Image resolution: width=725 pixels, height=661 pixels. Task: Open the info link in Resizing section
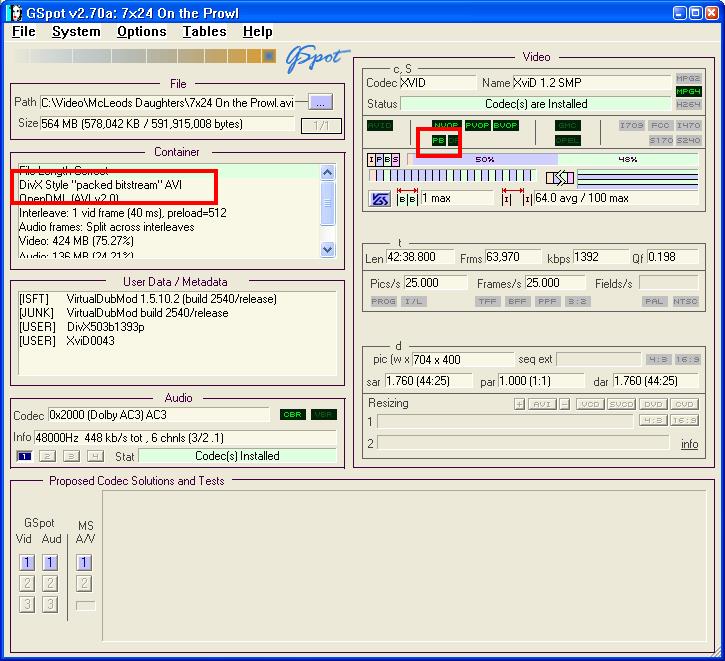click(689, 444)
